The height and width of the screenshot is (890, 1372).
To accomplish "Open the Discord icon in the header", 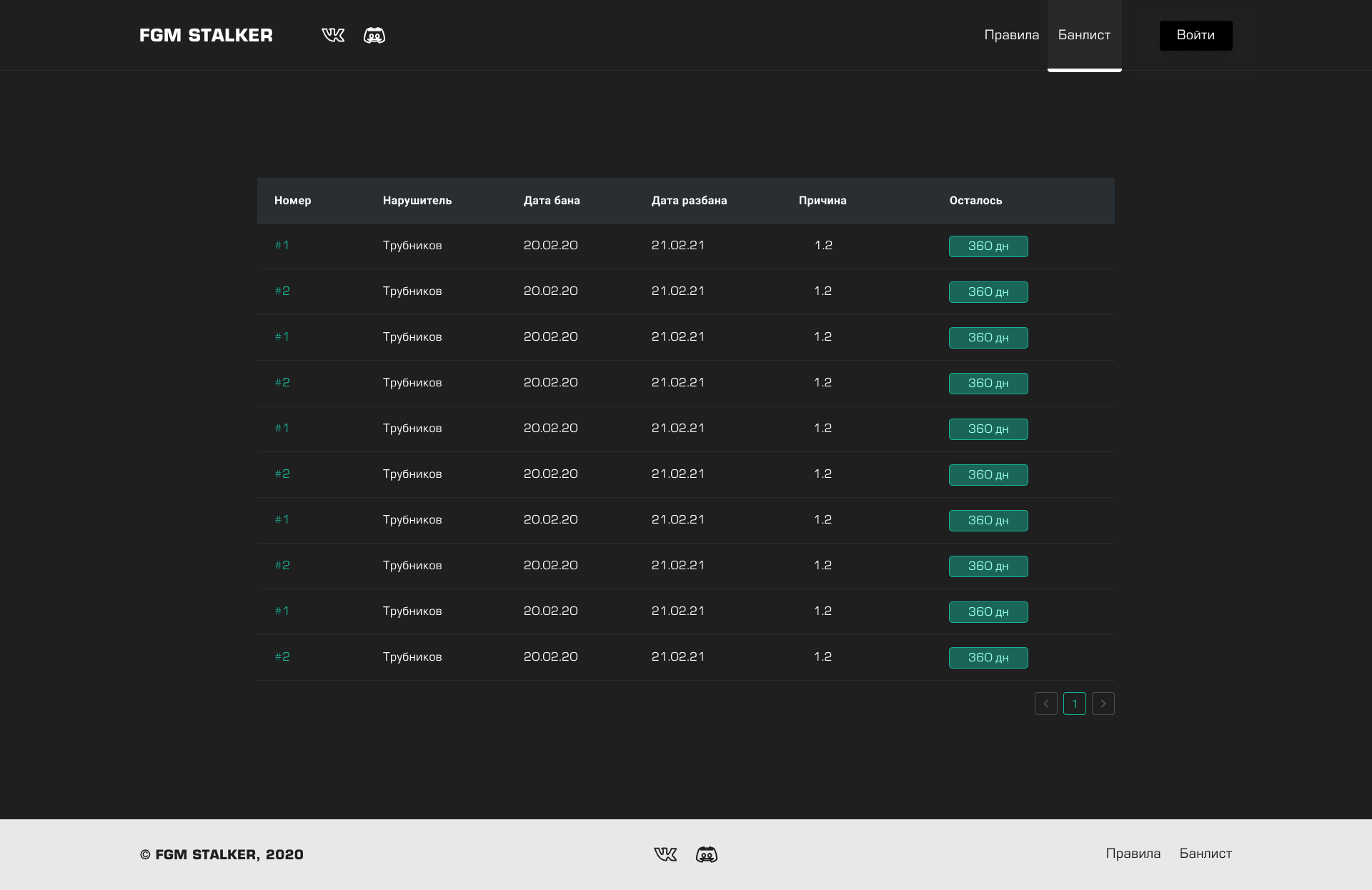I will (374, 35).
